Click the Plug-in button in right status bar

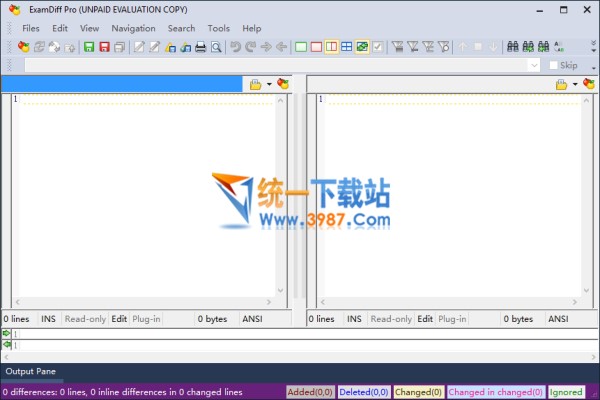(x=451, y=319)
